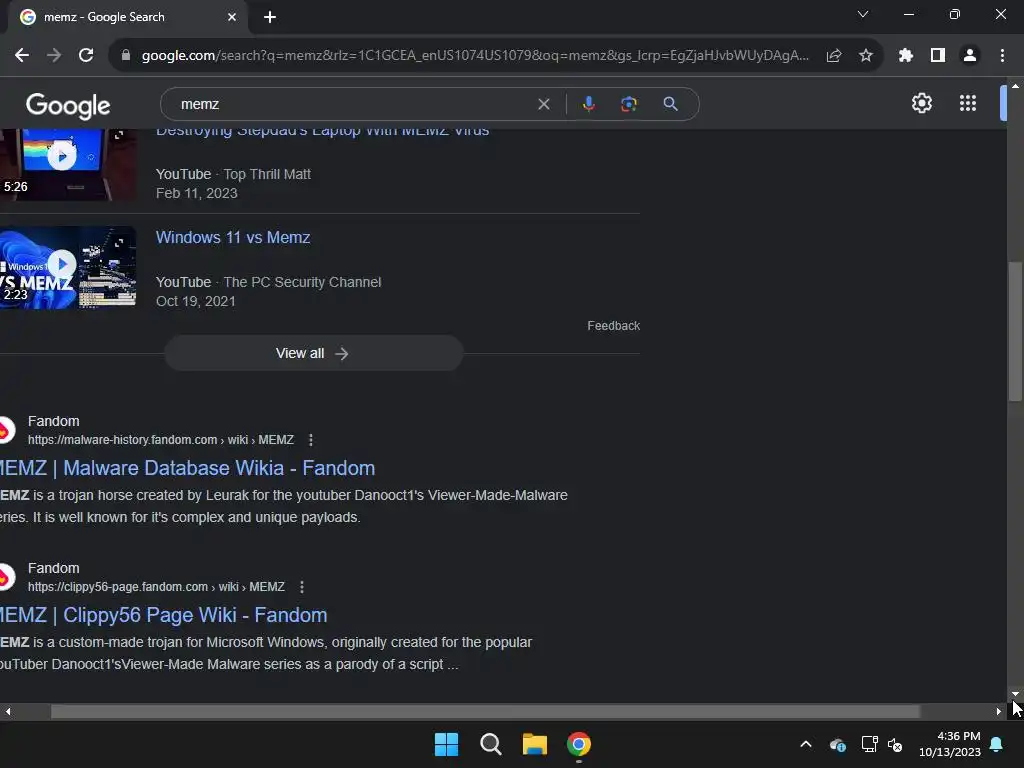Click View all videos button
Viewport: 1024px width, 768px height.
(x=313, y=353)
